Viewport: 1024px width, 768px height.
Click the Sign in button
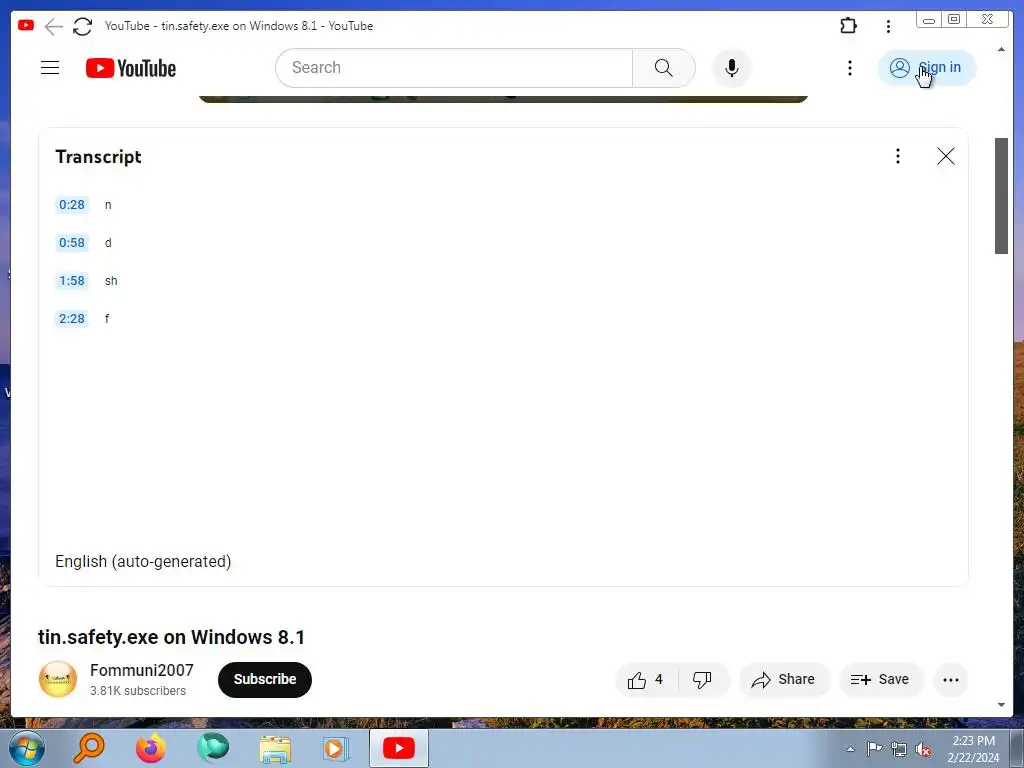click(x=927, y=68)
